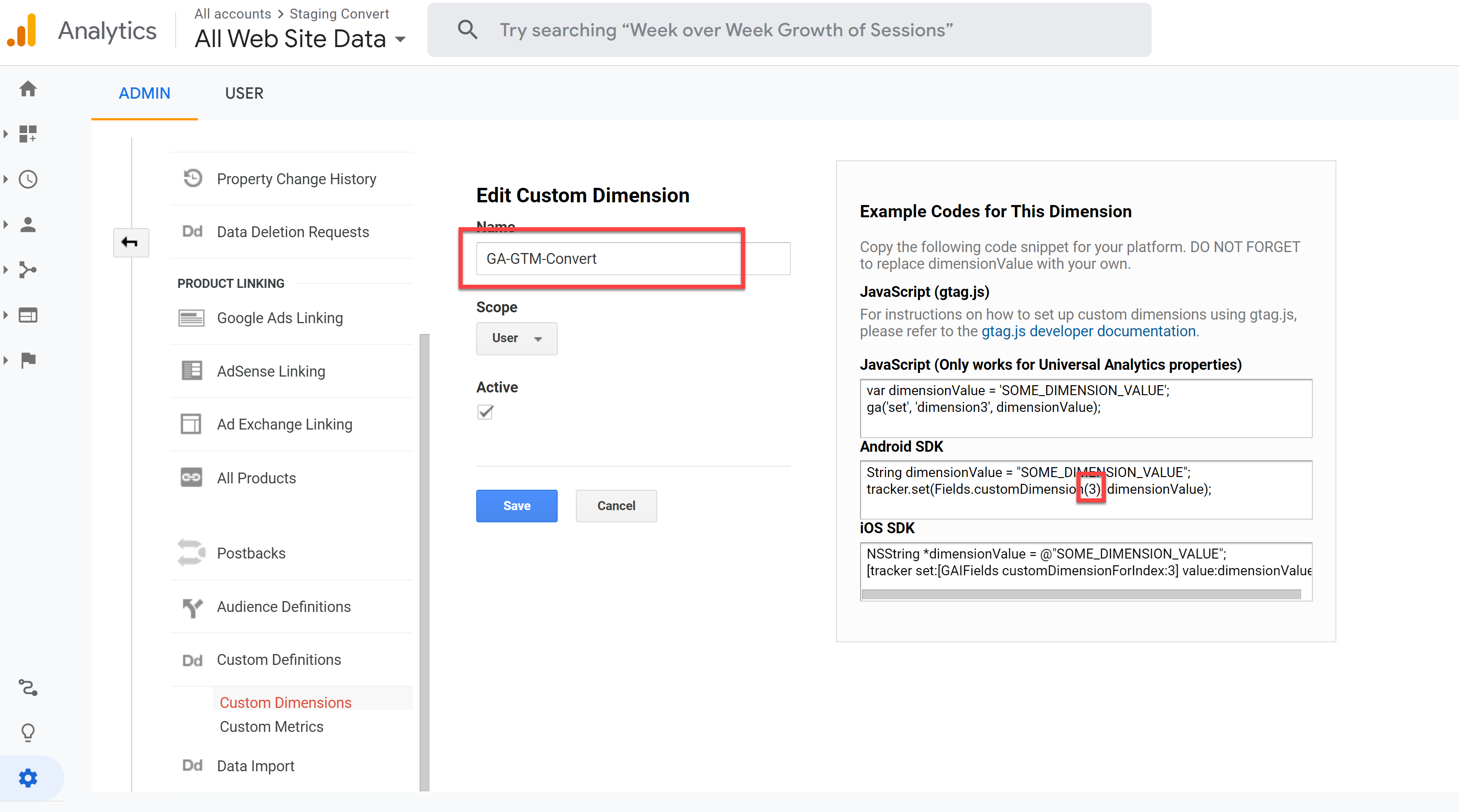Screen dimensions: 1459x812
Task: Click the Insights lightbulb icon
Action: (28, 732)
